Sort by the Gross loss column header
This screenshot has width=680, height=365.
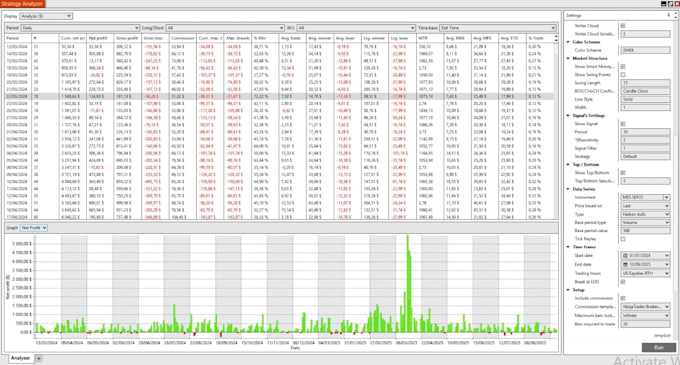click(155, 38)
